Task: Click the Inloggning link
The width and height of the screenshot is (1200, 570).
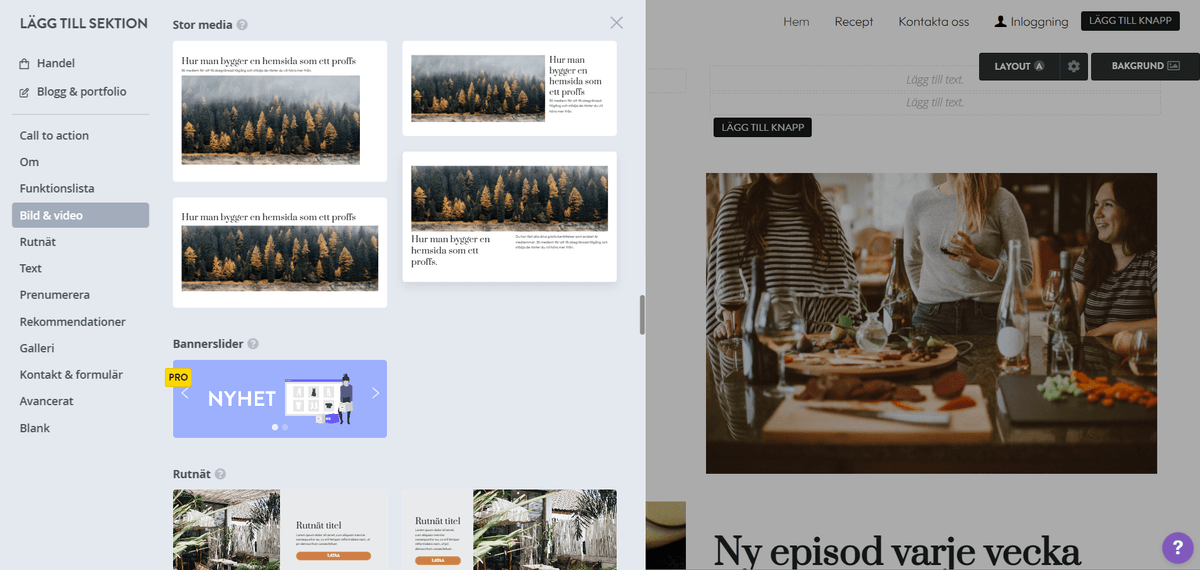Action: click(1031, 22)
